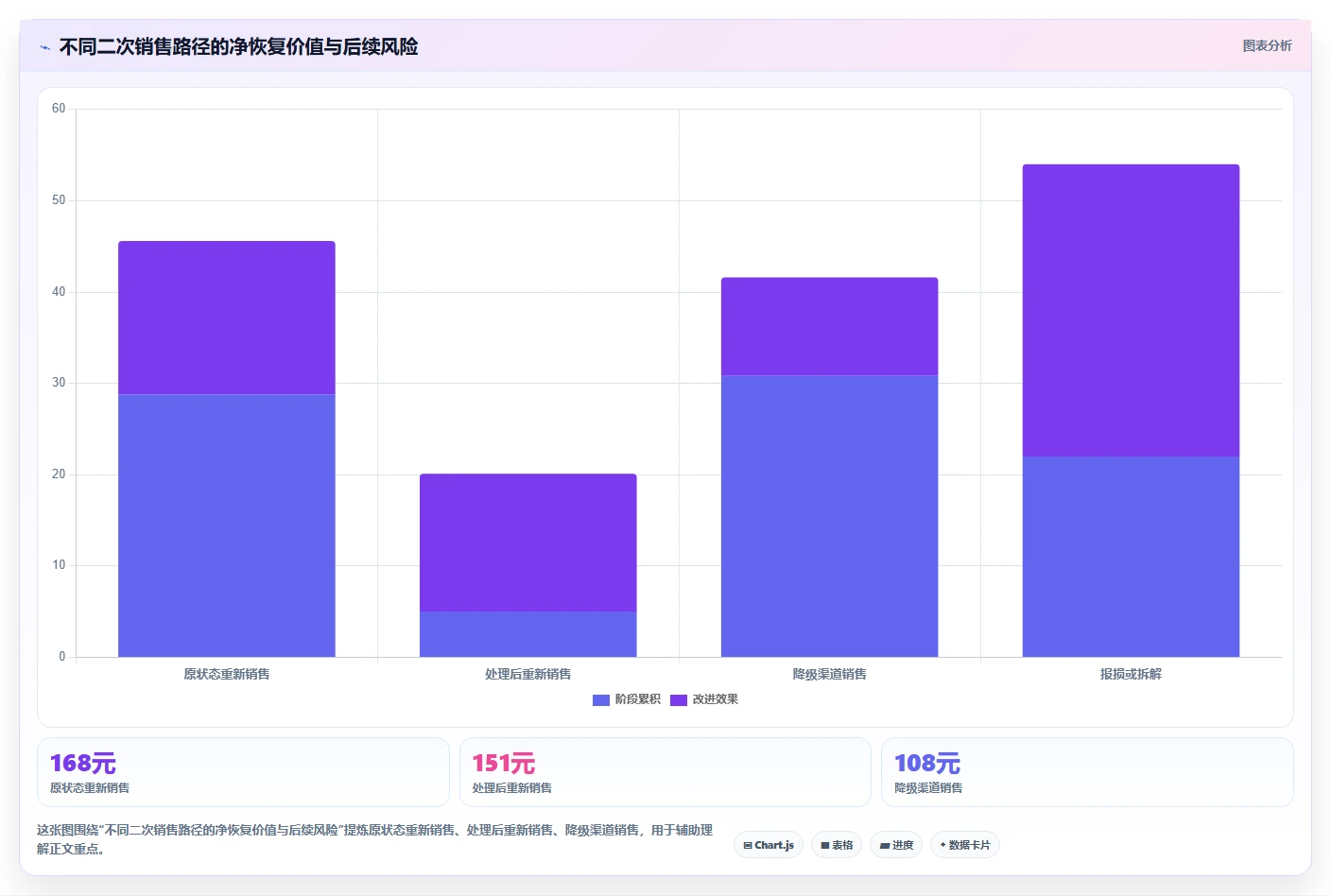Click the chart title 不同二次销售路径的净恢复价值与后续风险
Image resolution: width=1331 pixels, height=896 pixels.
tap(239, 46)
